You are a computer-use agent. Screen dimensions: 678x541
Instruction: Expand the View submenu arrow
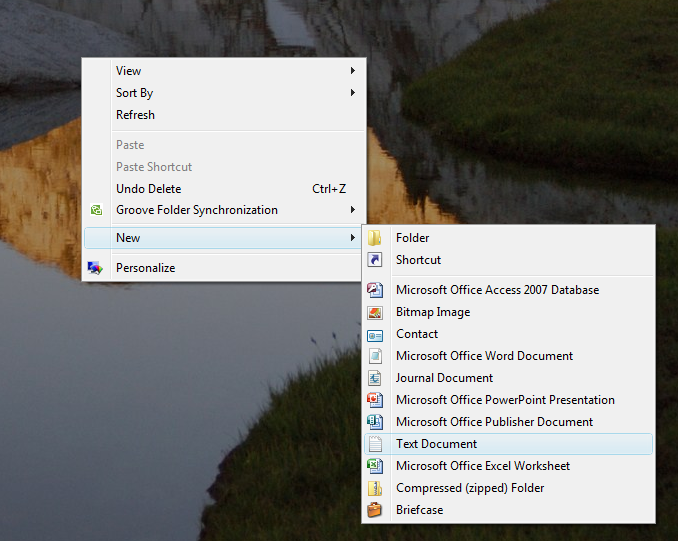point(353,70)
